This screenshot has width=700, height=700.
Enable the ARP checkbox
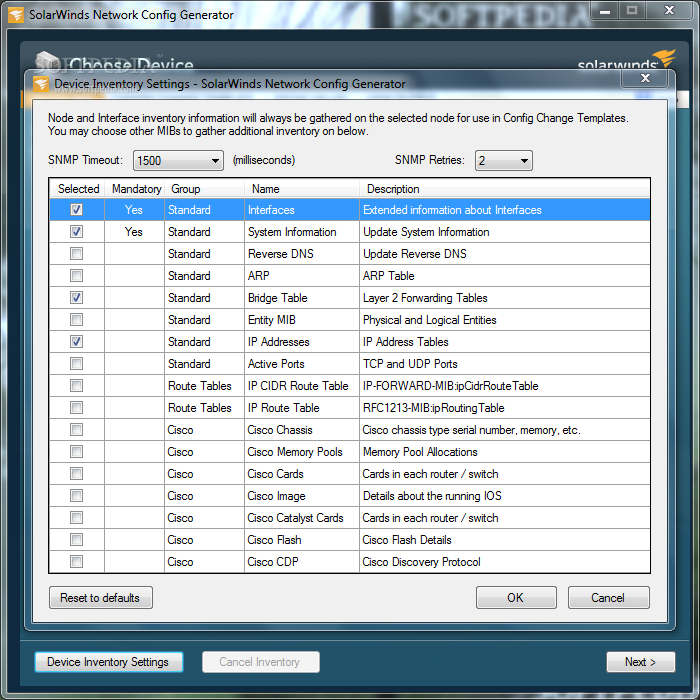click(x=76, y=275)
